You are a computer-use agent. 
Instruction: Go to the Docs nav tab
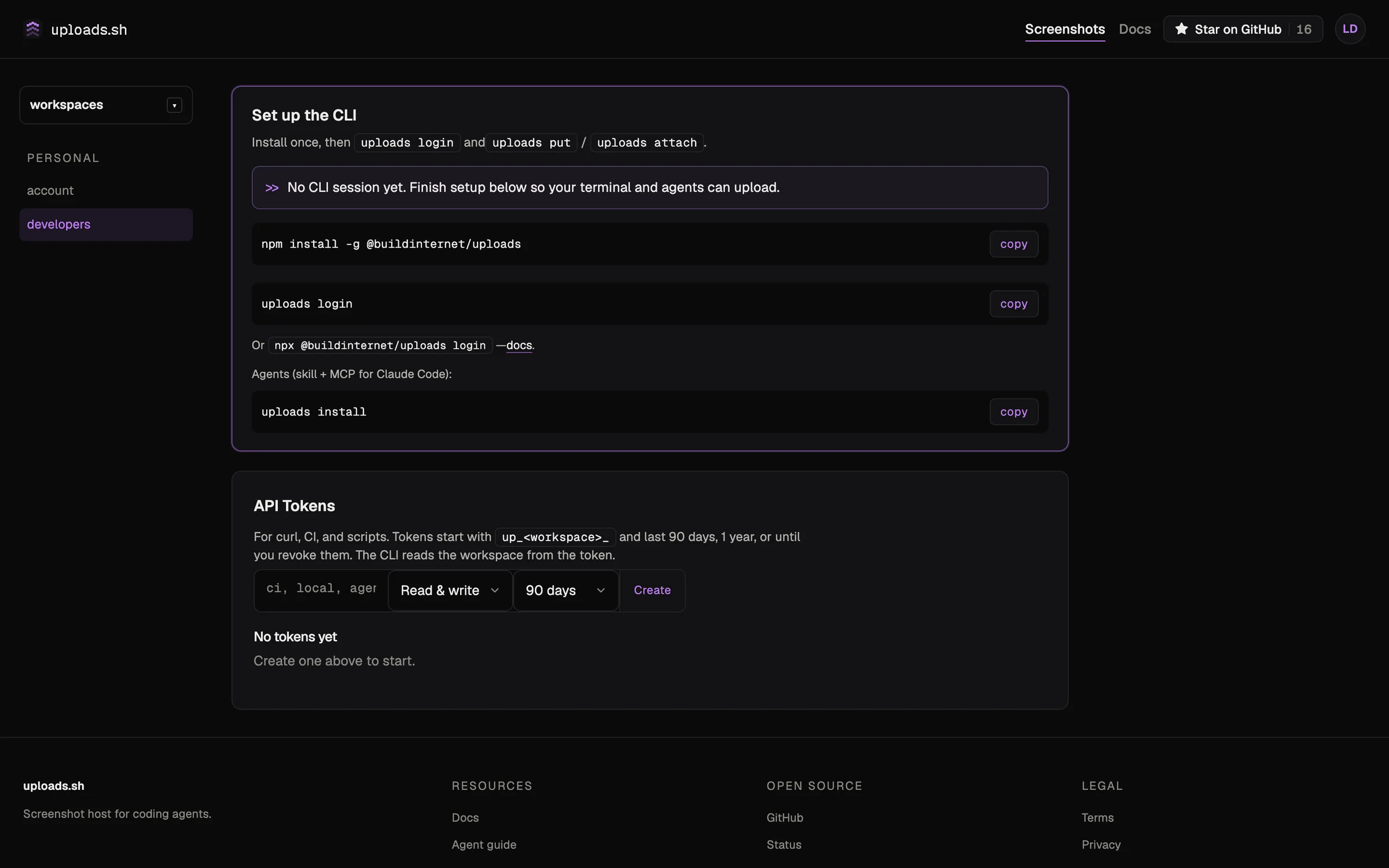point(1135,29)
